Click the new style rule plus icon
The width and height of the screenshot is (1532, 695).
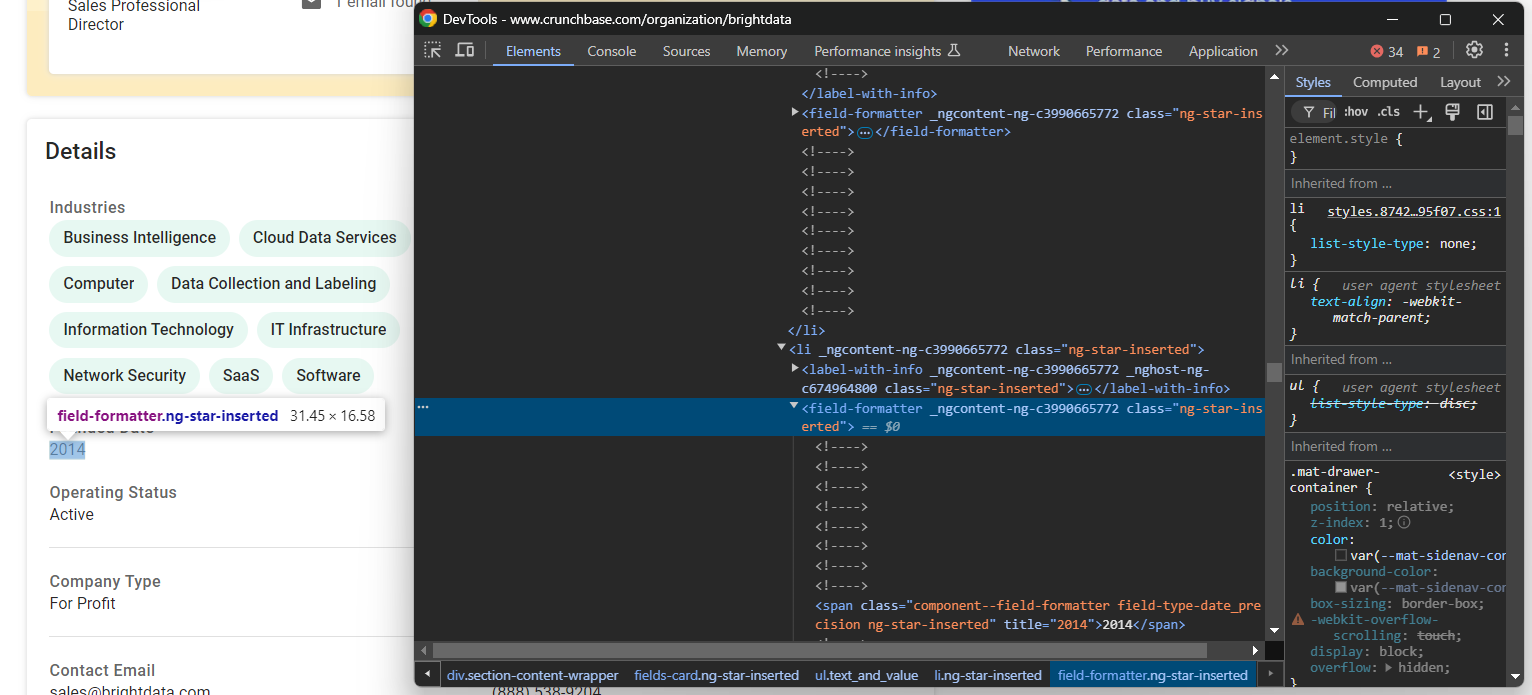pyautogui.click(x=1421, y=112)
